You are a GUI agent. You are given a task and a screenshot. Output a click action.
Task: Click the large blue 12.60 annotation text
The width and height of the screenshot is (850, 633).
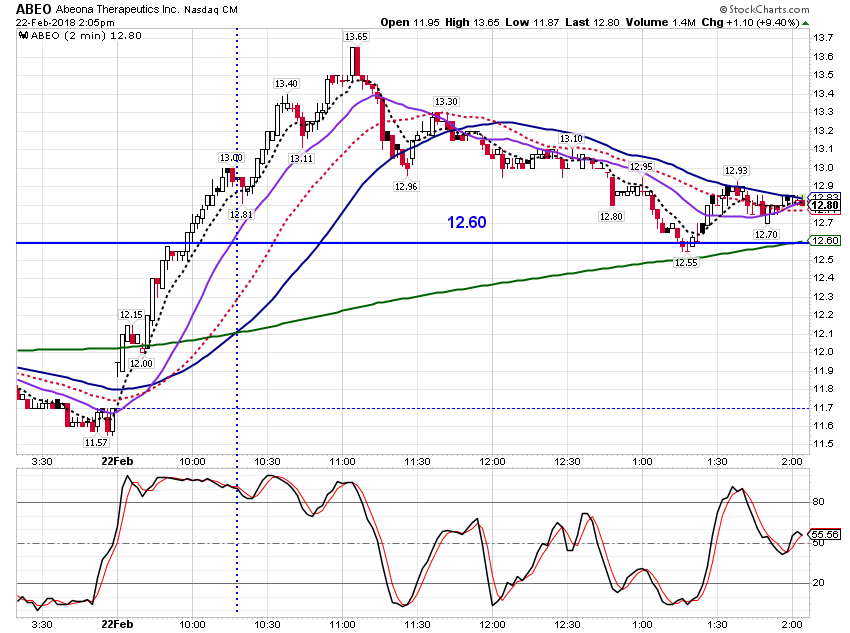(x=467, y=222)
